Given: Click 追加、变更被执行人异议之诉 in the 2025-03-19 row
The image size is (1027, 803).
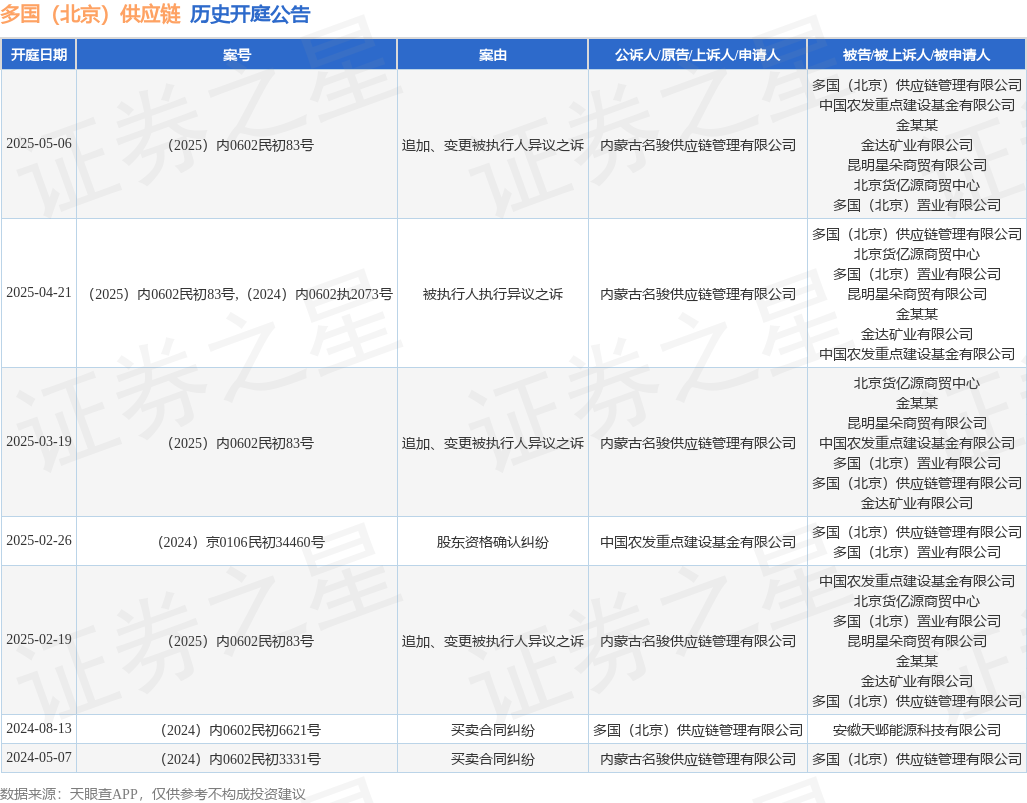Looking at the screenshot, I should click(493, 443).
